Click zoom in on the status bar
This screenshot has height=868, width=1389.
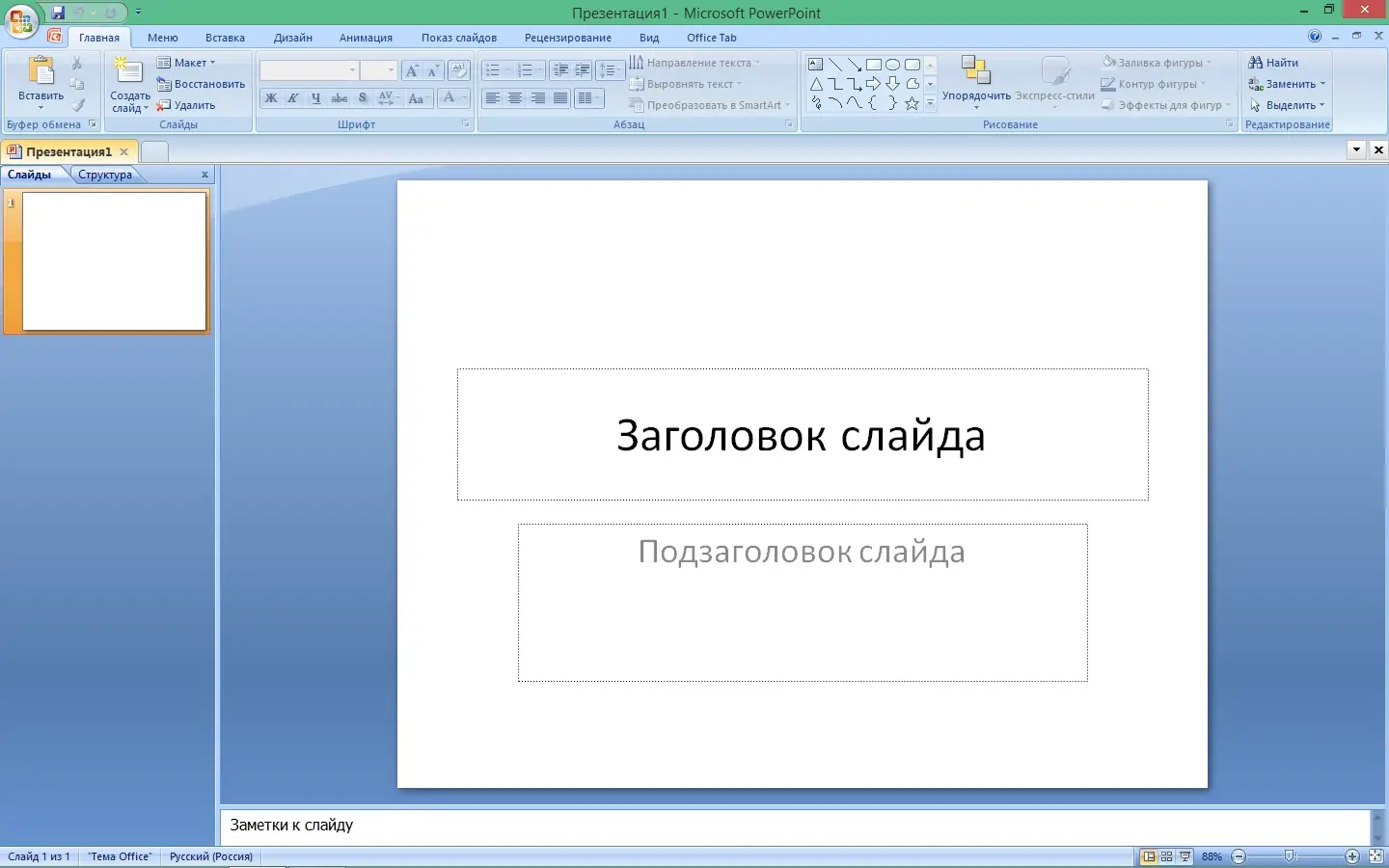coord(1353,856)
